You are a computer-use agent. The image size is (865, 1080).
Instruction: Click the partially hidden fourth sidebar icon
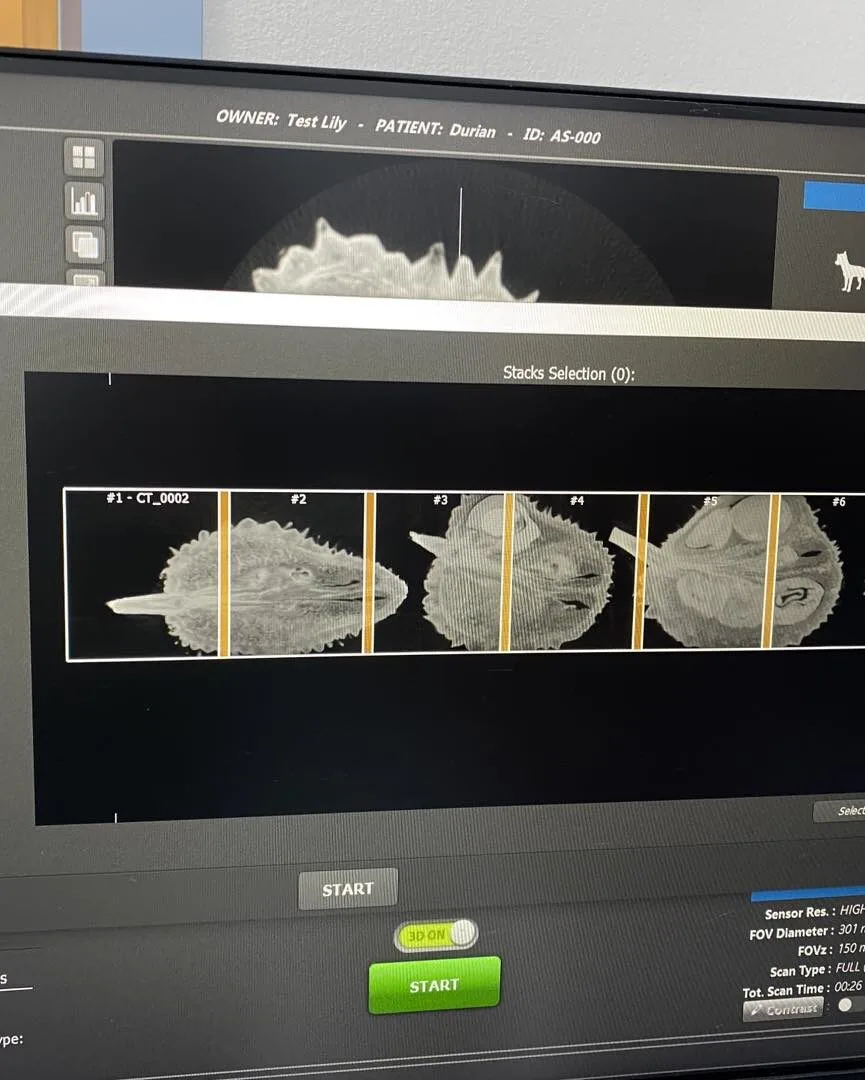84,279
